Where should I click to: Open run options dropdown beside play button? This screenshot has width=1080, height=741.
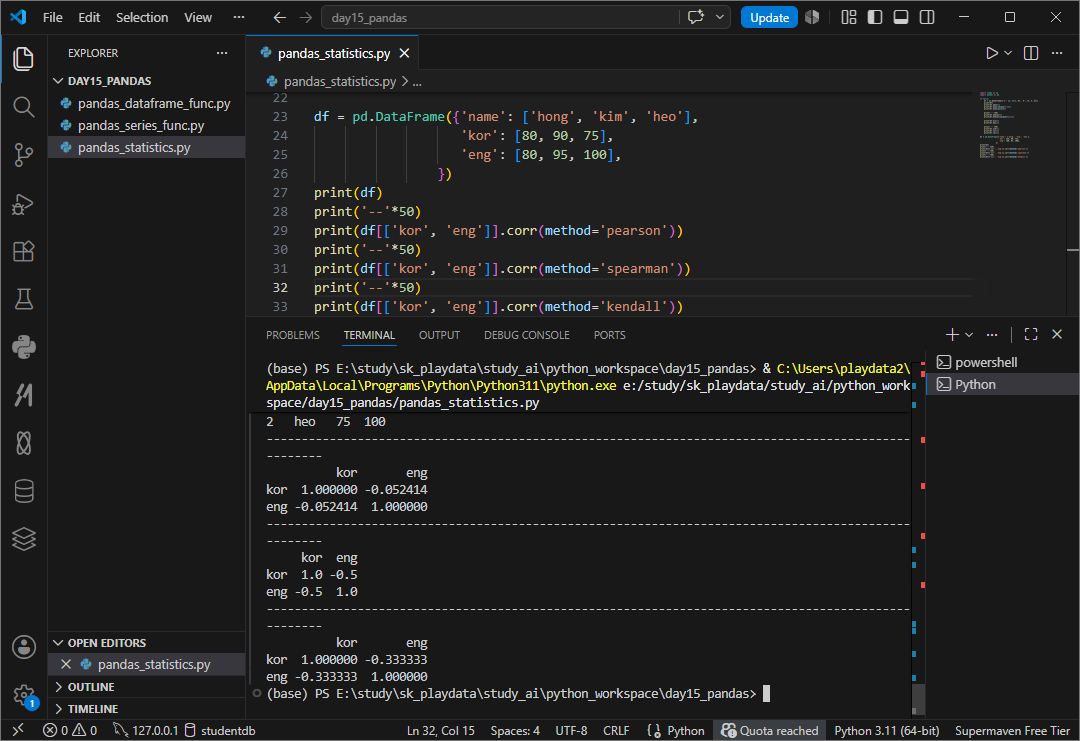coord(1008,53)
